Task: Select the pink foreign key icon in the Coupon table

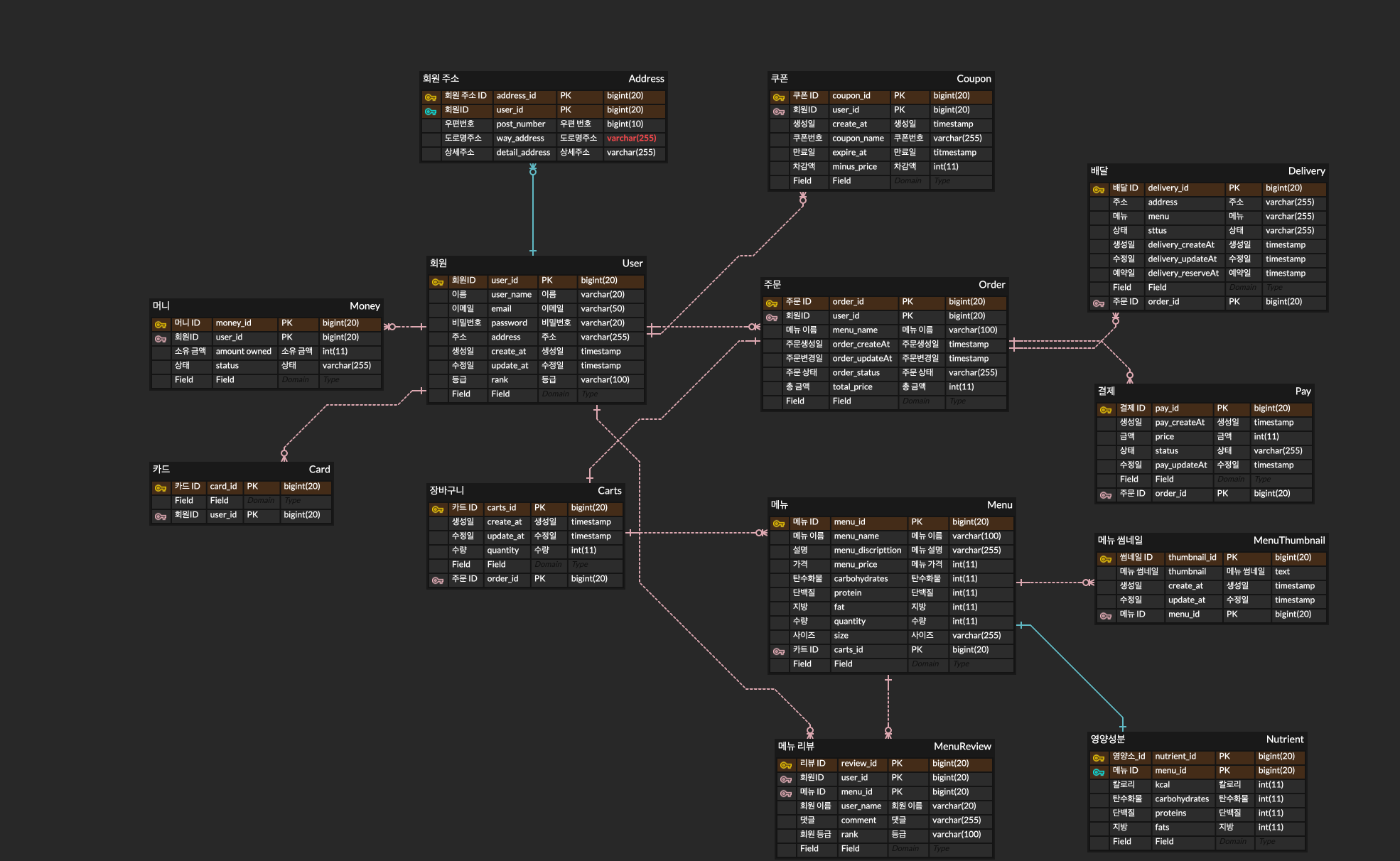Action: pos(779,111)
